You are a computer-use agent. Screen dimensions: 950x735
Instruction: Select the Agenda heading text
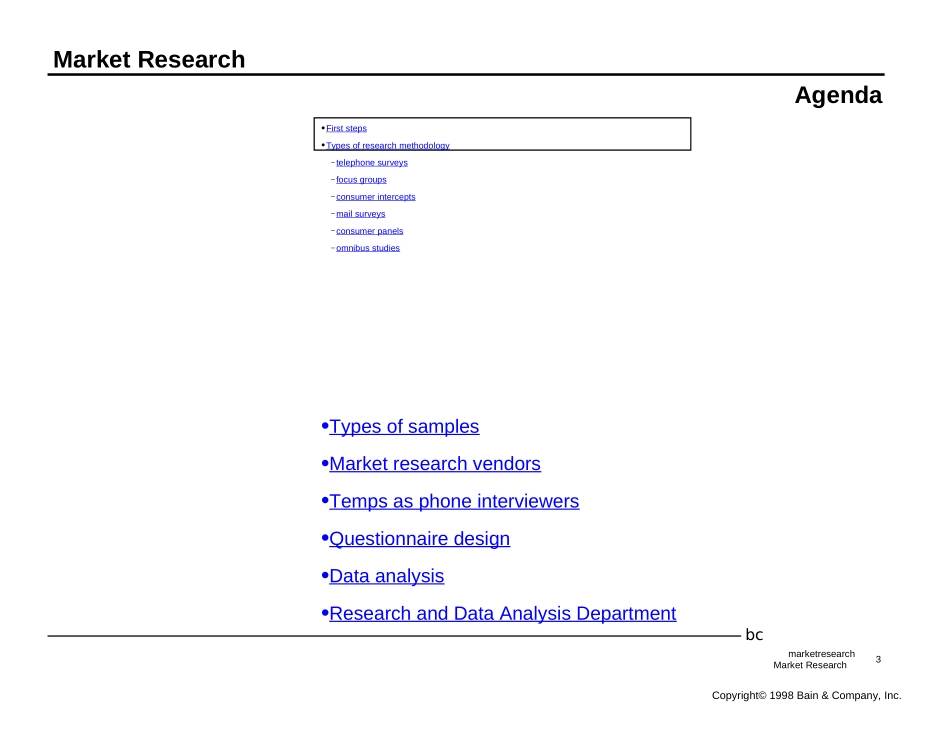[x=838, y=95]
